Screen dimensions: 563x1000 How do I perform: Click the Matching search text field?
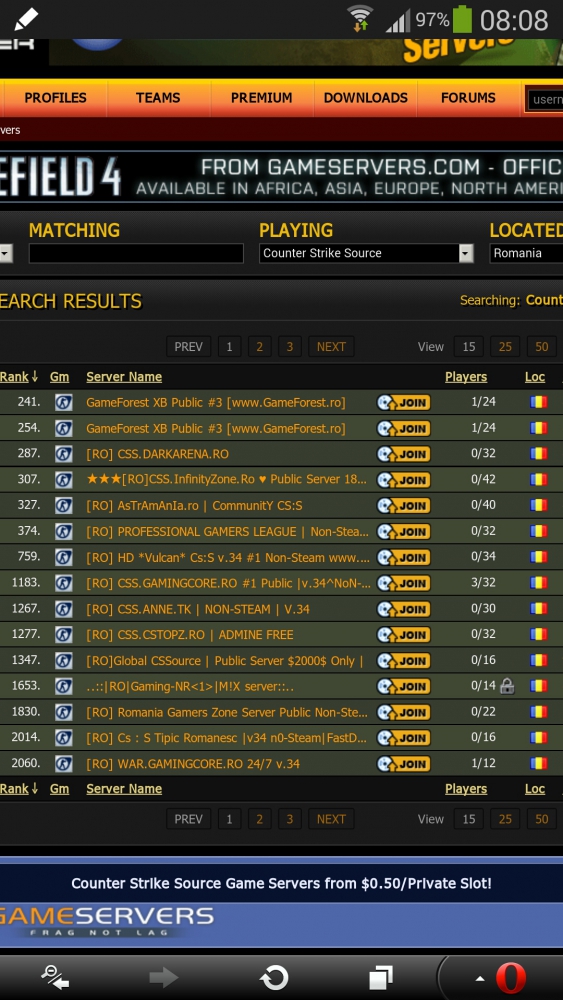136,253
